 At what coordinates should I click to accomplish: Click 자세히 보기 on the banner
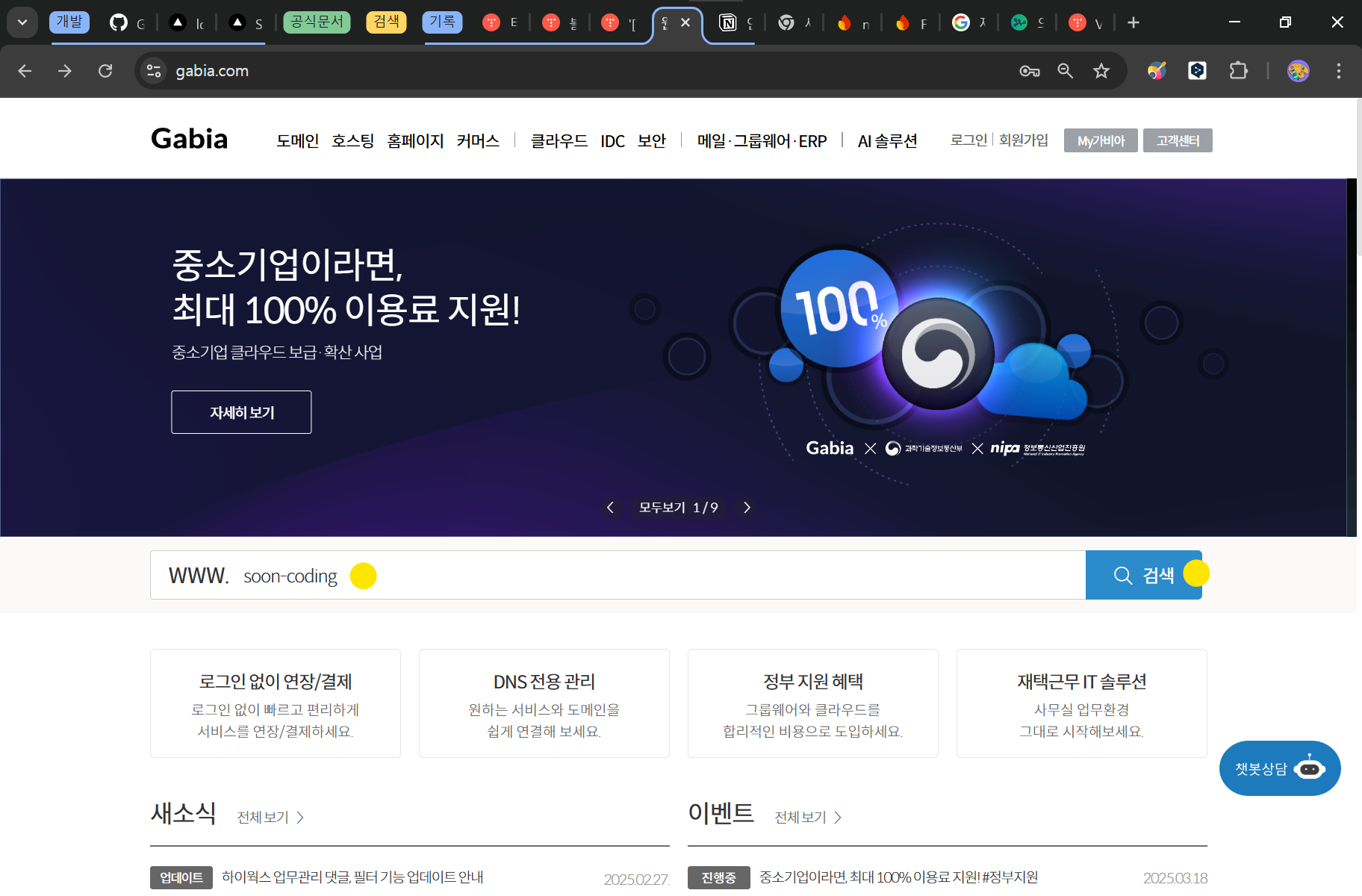(x=241, y=412)
